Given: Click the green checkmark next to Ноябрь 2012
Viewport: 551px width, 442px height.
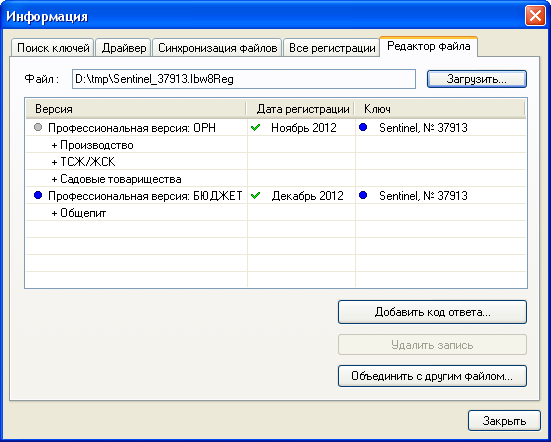Looking at the screenshot, I should click(x=255, y=127).
